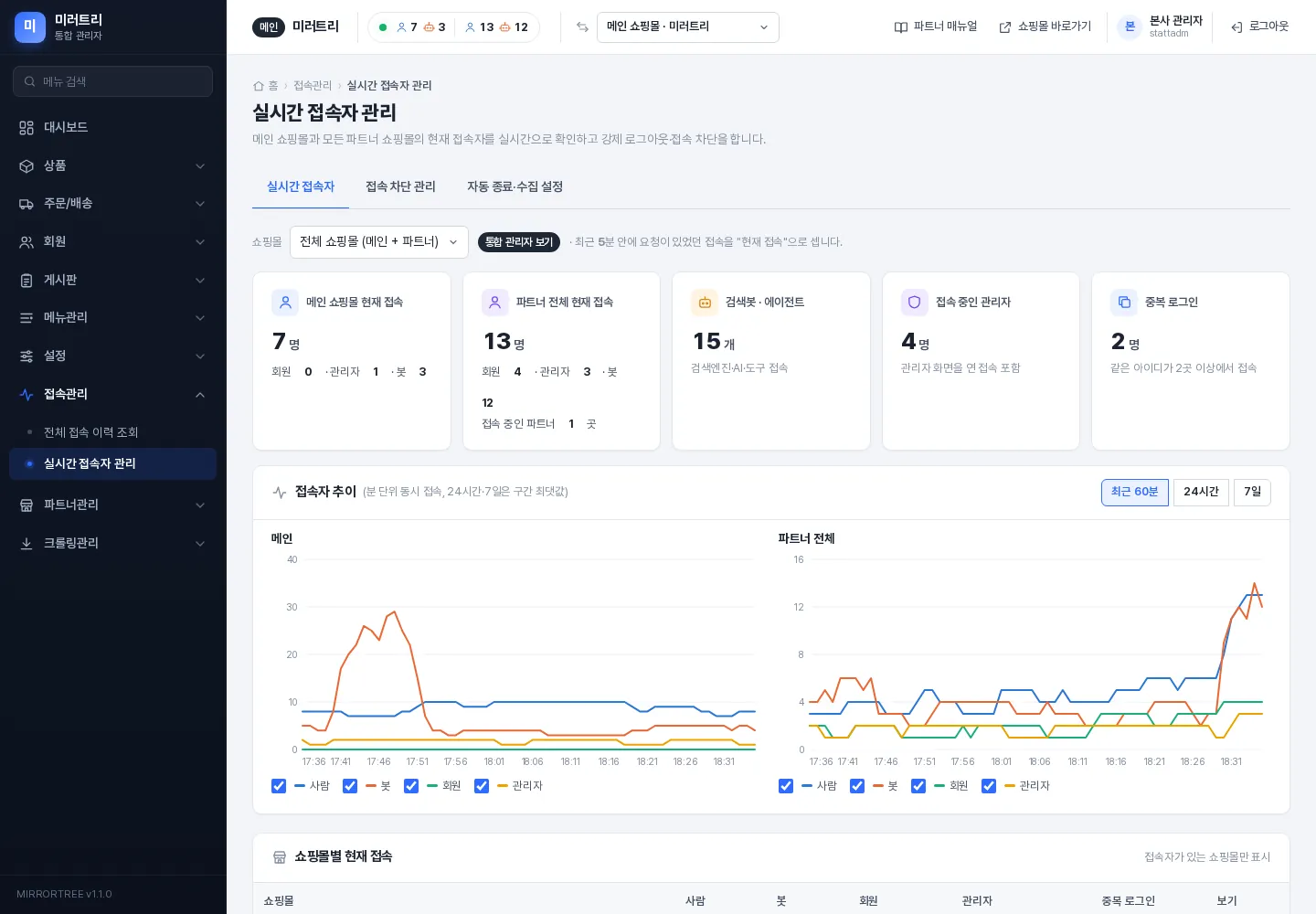This screenshot has width=1316, height=914.
Task: Switch to the 접속 차단 관리 tab
Action: pyautogui.click(x=400, y=186)
